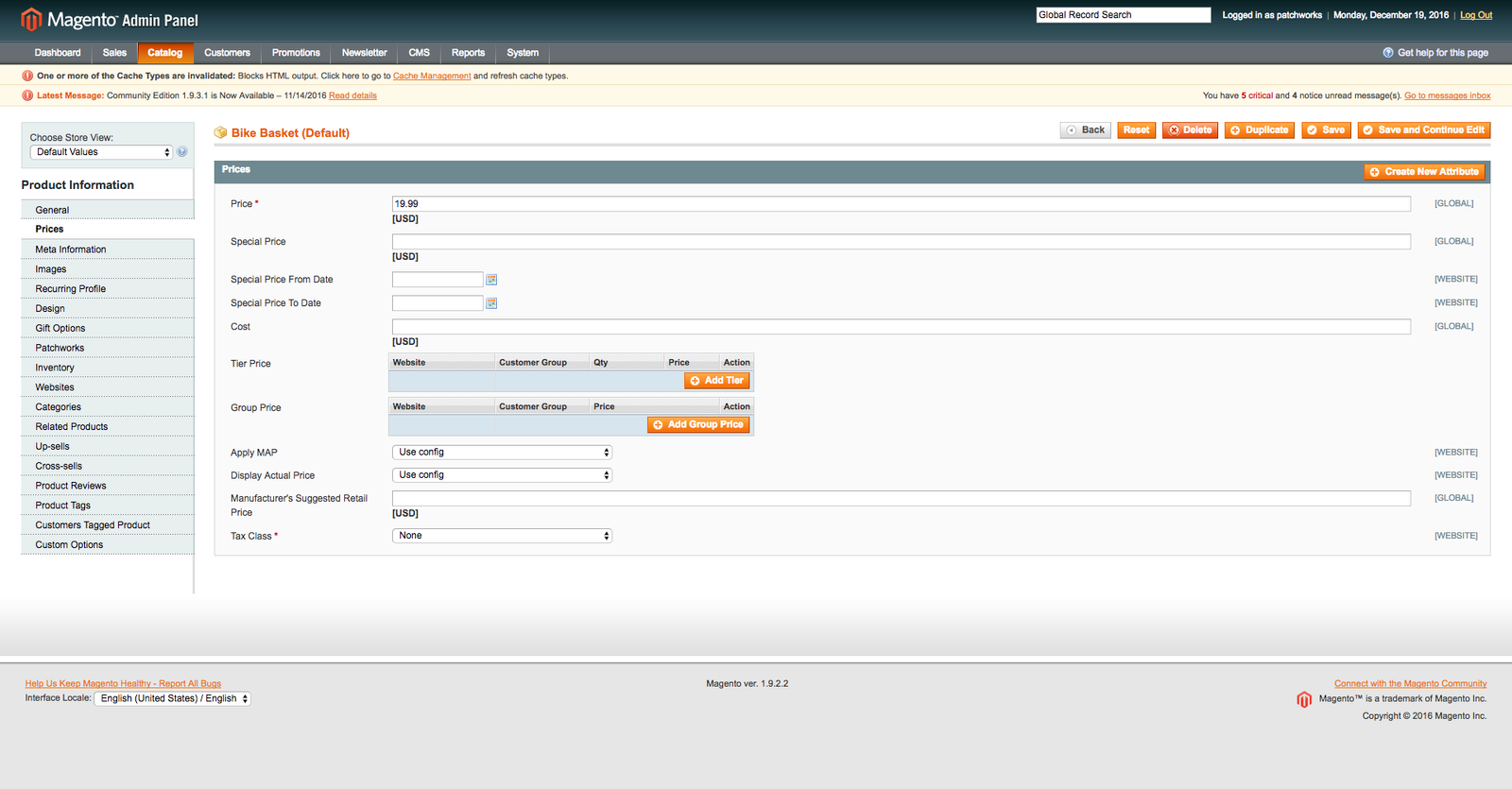Open the Choose Store View dropdown
The image size is (1512, 789).
pyautogui.click(x=102, y=152)
